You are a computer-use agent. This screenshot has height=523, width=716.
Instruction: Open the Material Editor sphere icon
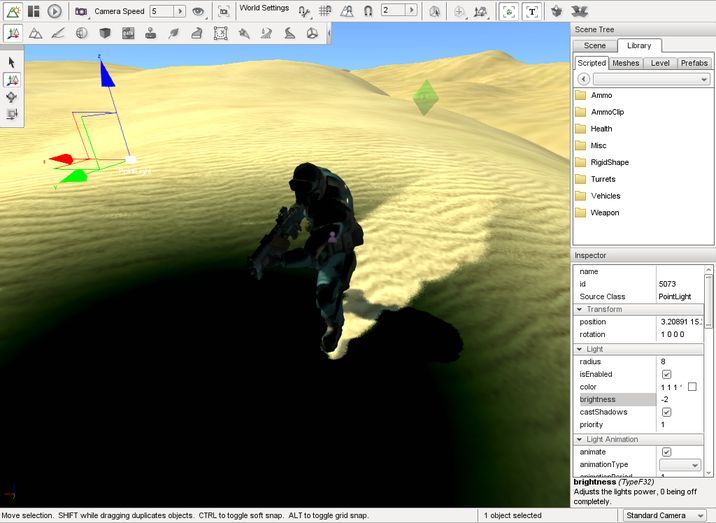pyautogui.click(x=82, y=33)
